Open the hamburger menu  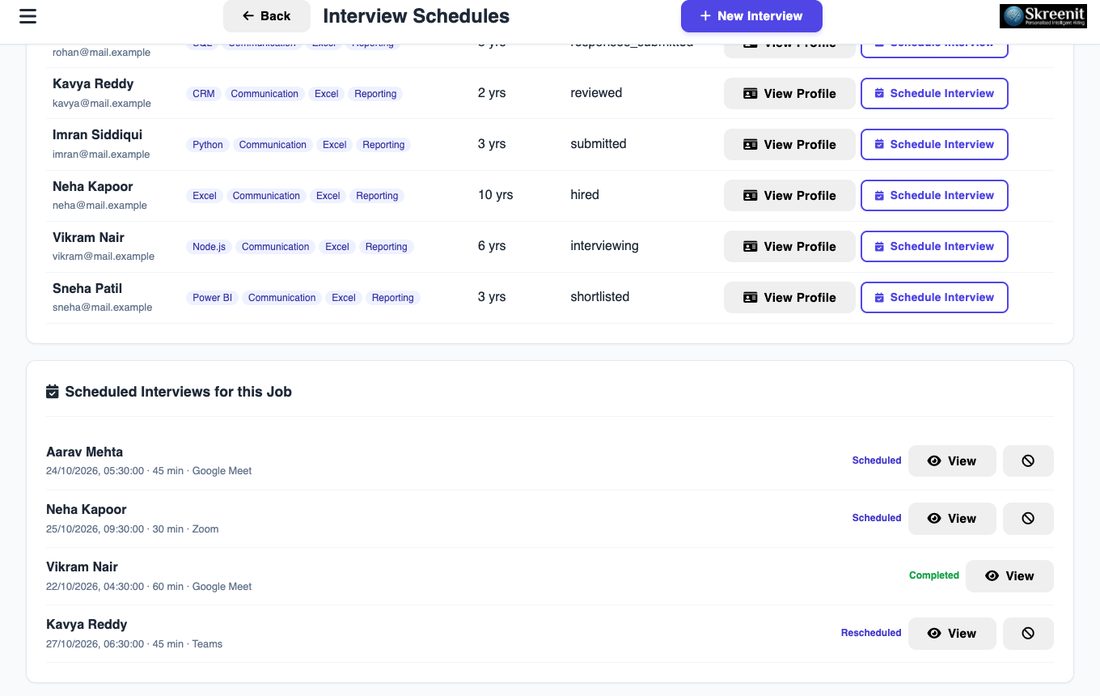click(27, 16)
